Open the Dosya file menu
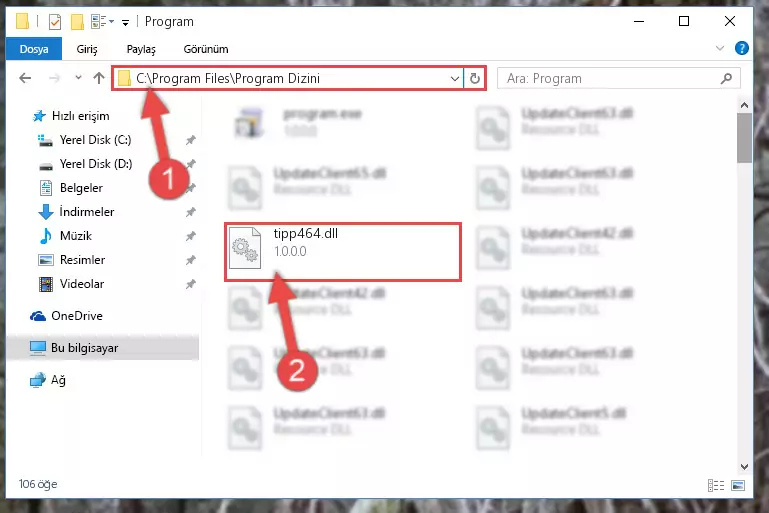This screenshot has height=513, width=769. (34, 49)
